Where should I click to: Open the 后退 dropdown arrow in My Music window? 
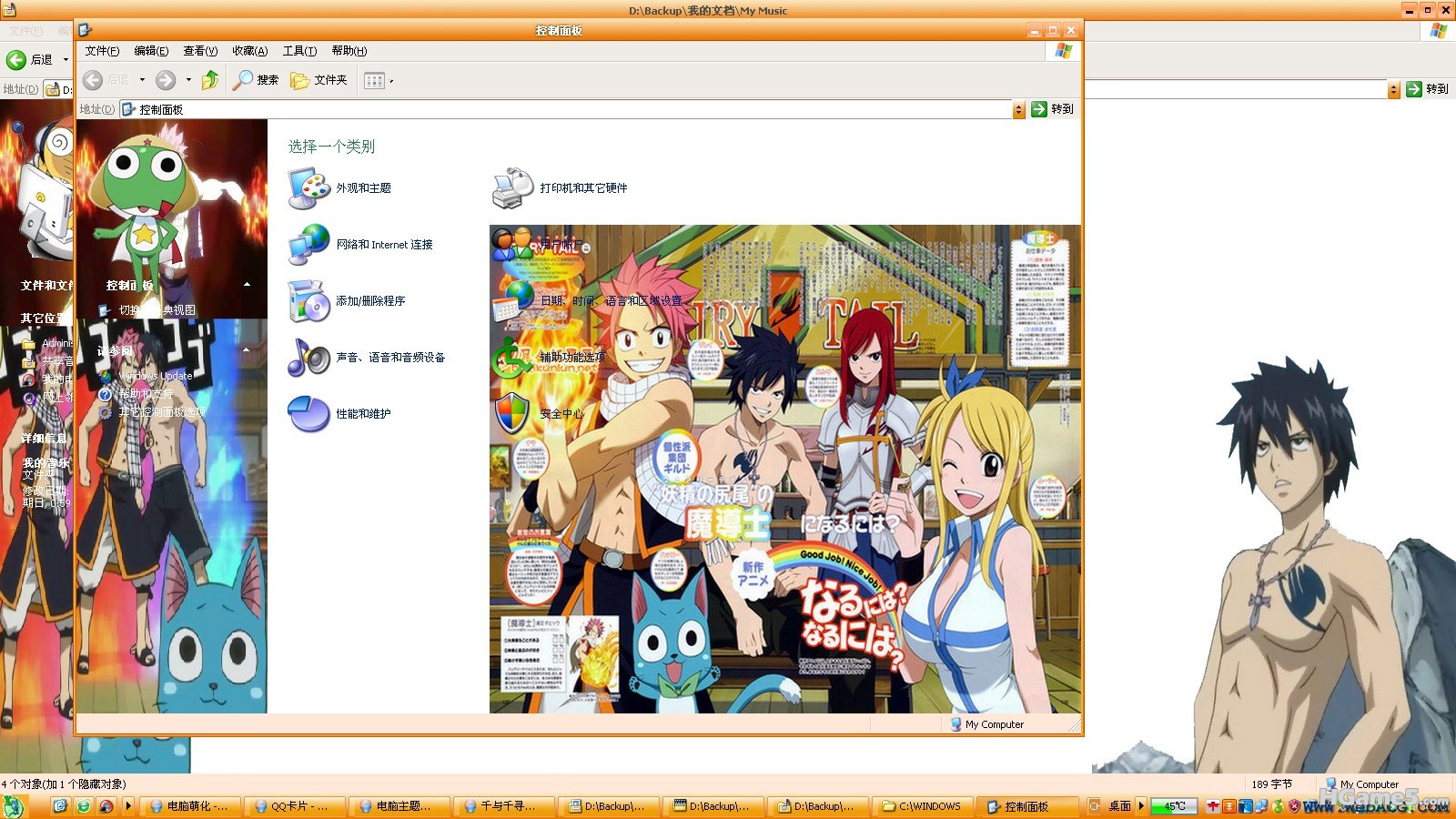click(66, 60)
